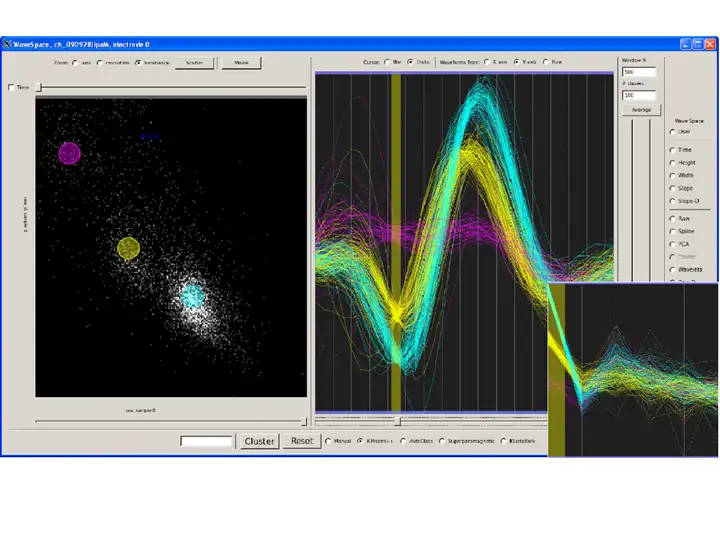This screenshot has height=540, width=720.
Task: Minimize the WaveSpace window
Action: pyautogui.click(x=686, y=44)
